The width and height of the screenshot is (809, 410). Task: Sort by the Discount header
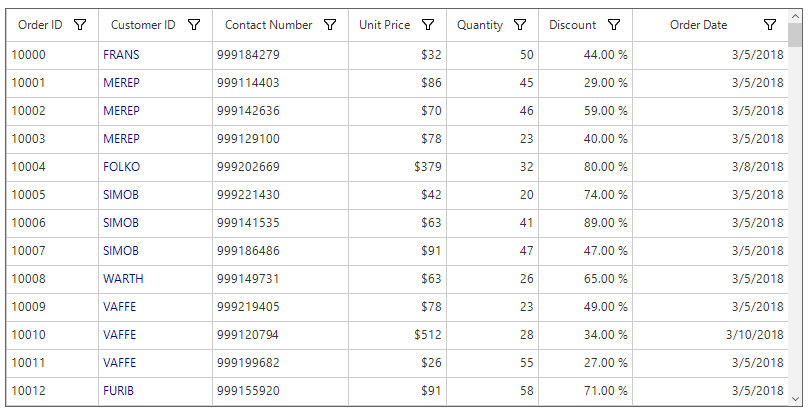click(x=572, y=25)
